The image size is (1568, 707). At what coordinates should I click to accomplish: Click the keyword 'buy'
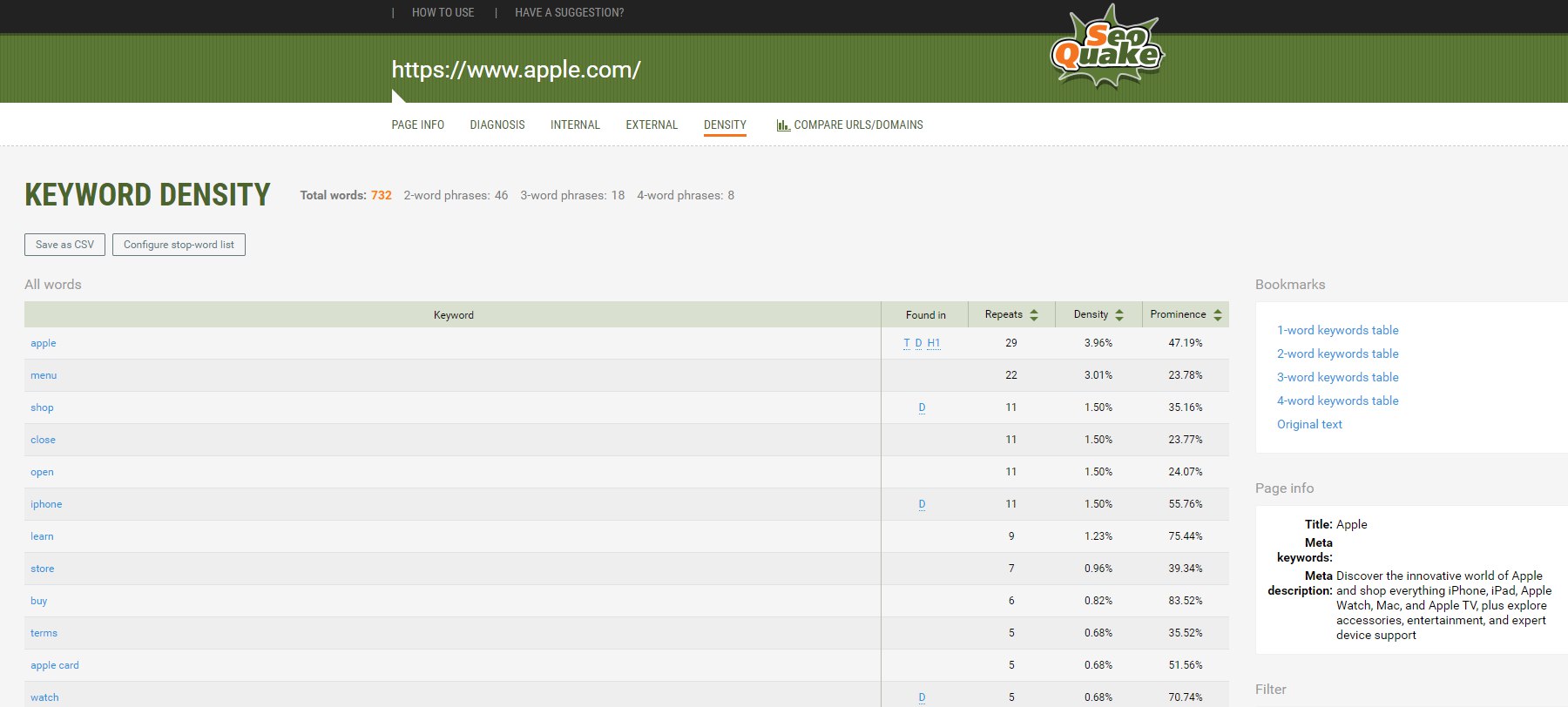click(38, 601)
